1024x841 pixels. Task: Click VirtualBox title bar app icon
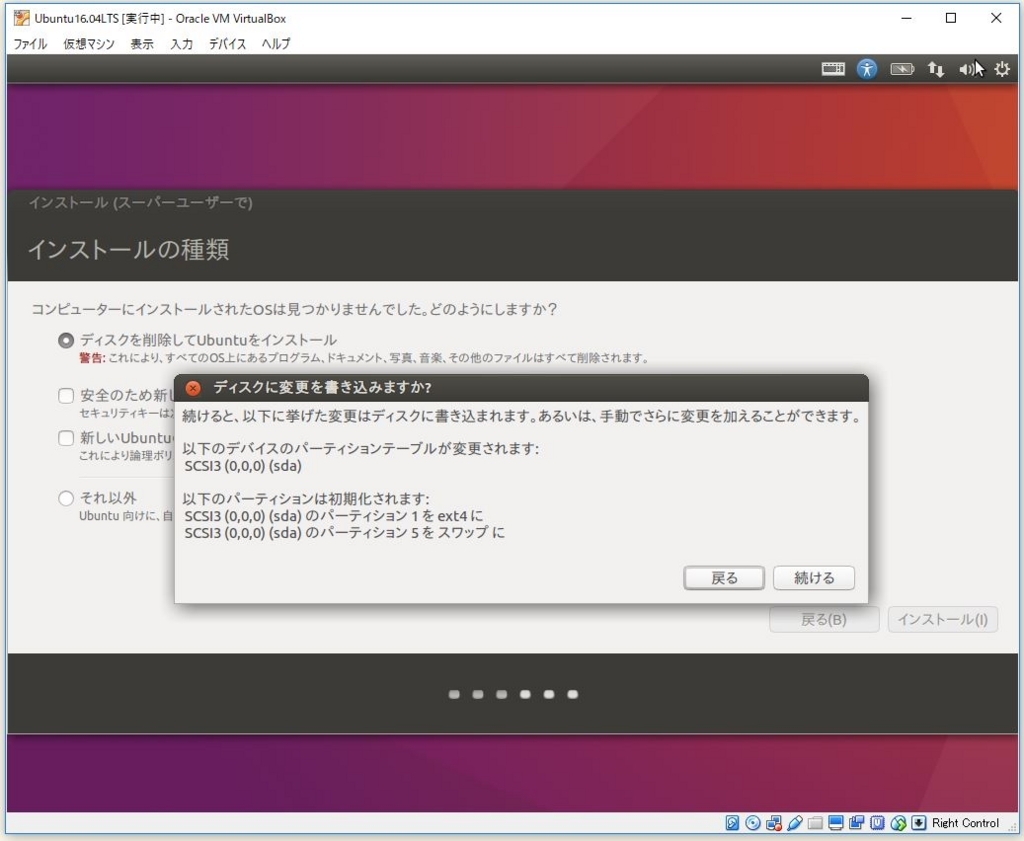(22, 18)
